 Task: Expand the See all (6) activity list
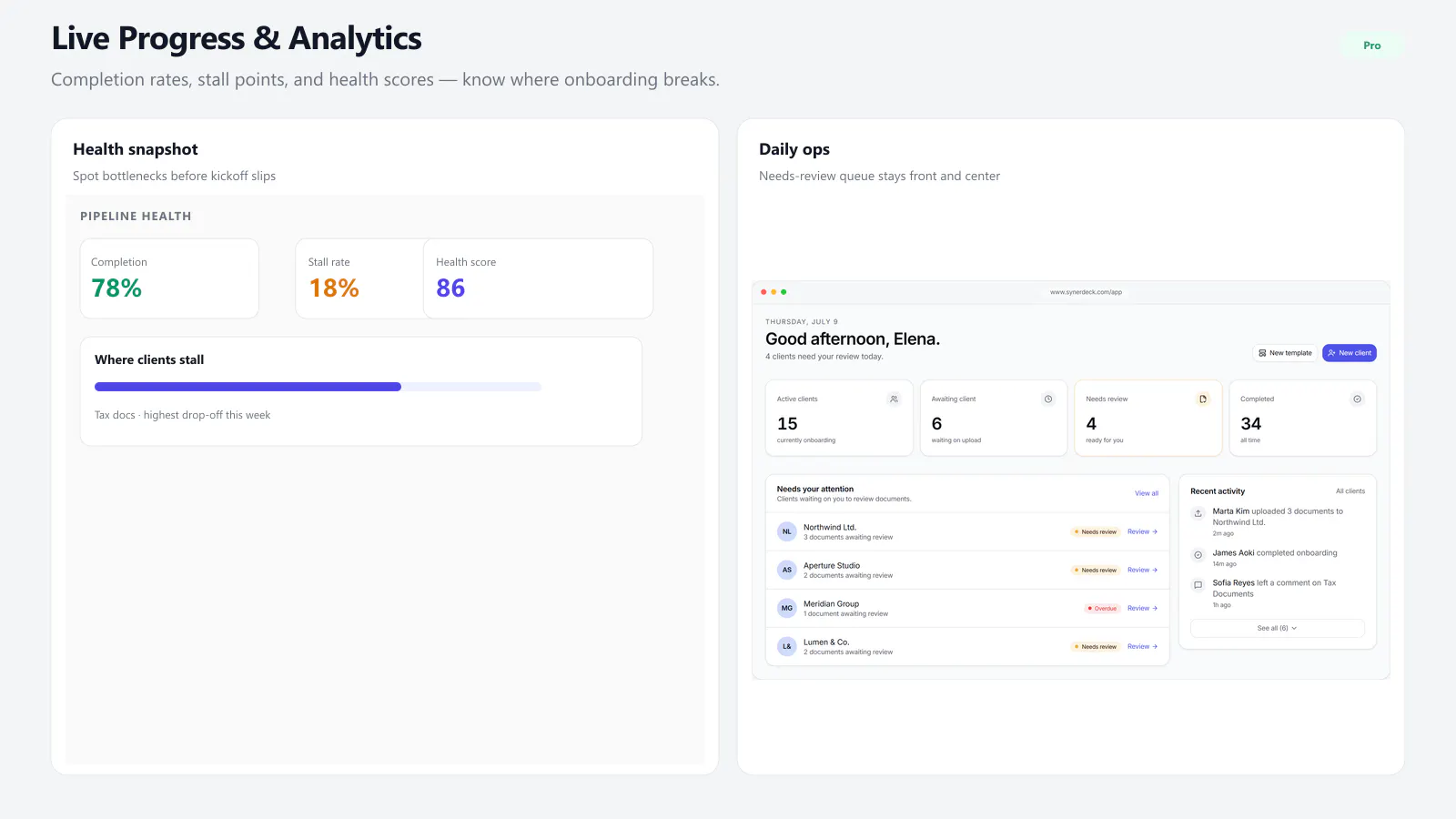1278,628
